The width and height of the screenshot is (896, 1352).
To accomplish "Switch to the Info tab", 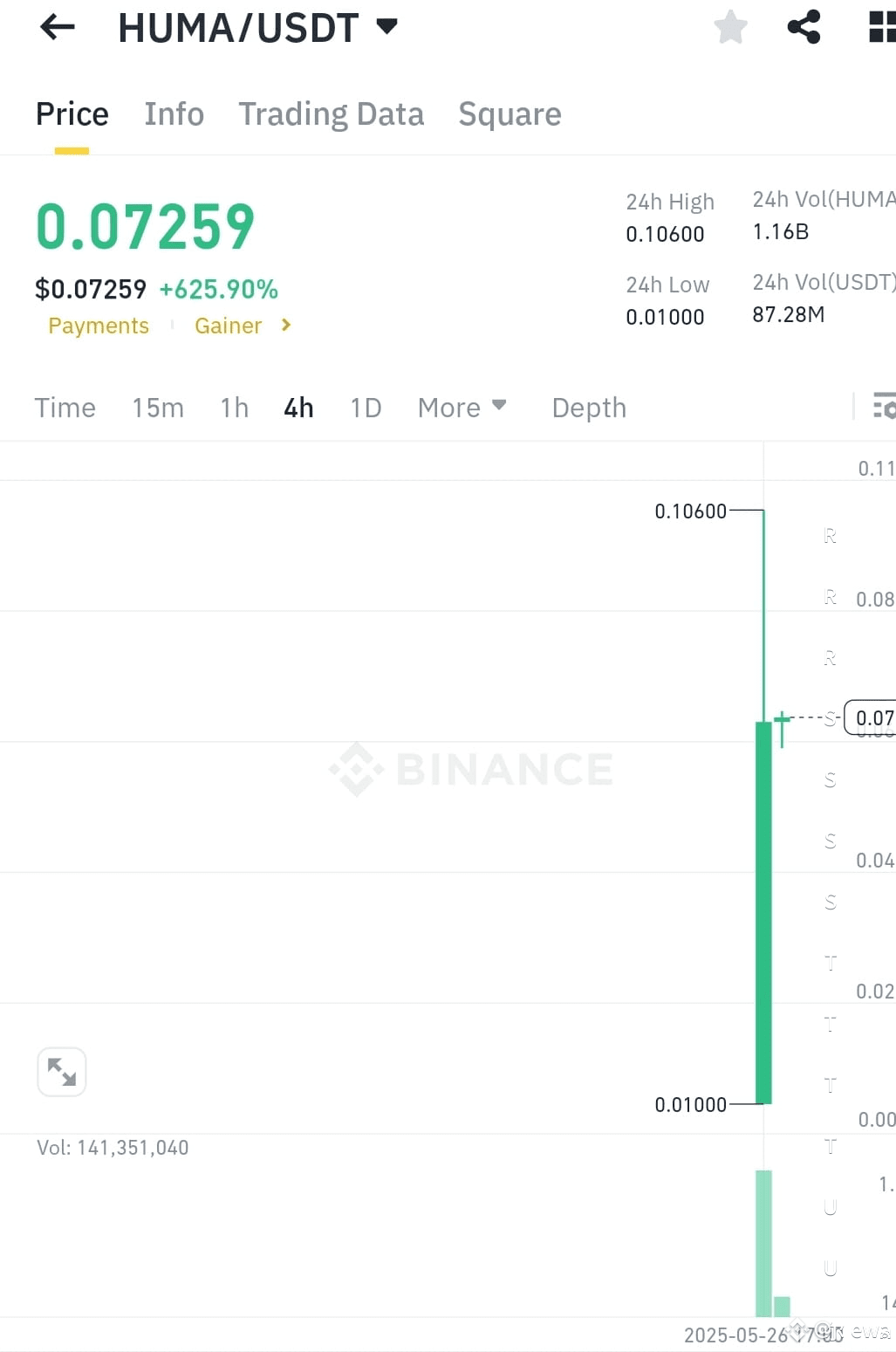I will (174, 114).
